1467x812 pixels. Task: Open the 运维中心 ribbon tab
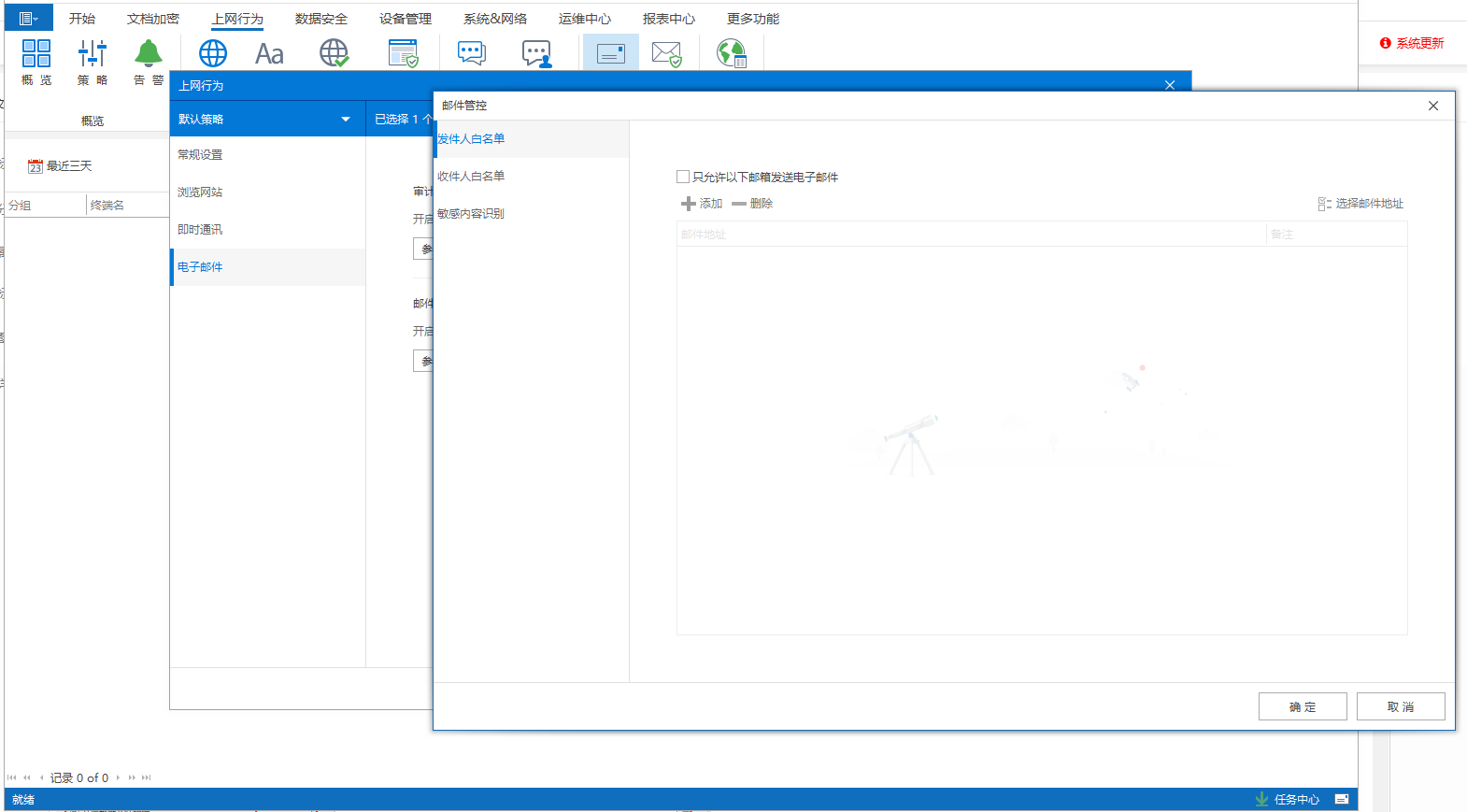585,19
